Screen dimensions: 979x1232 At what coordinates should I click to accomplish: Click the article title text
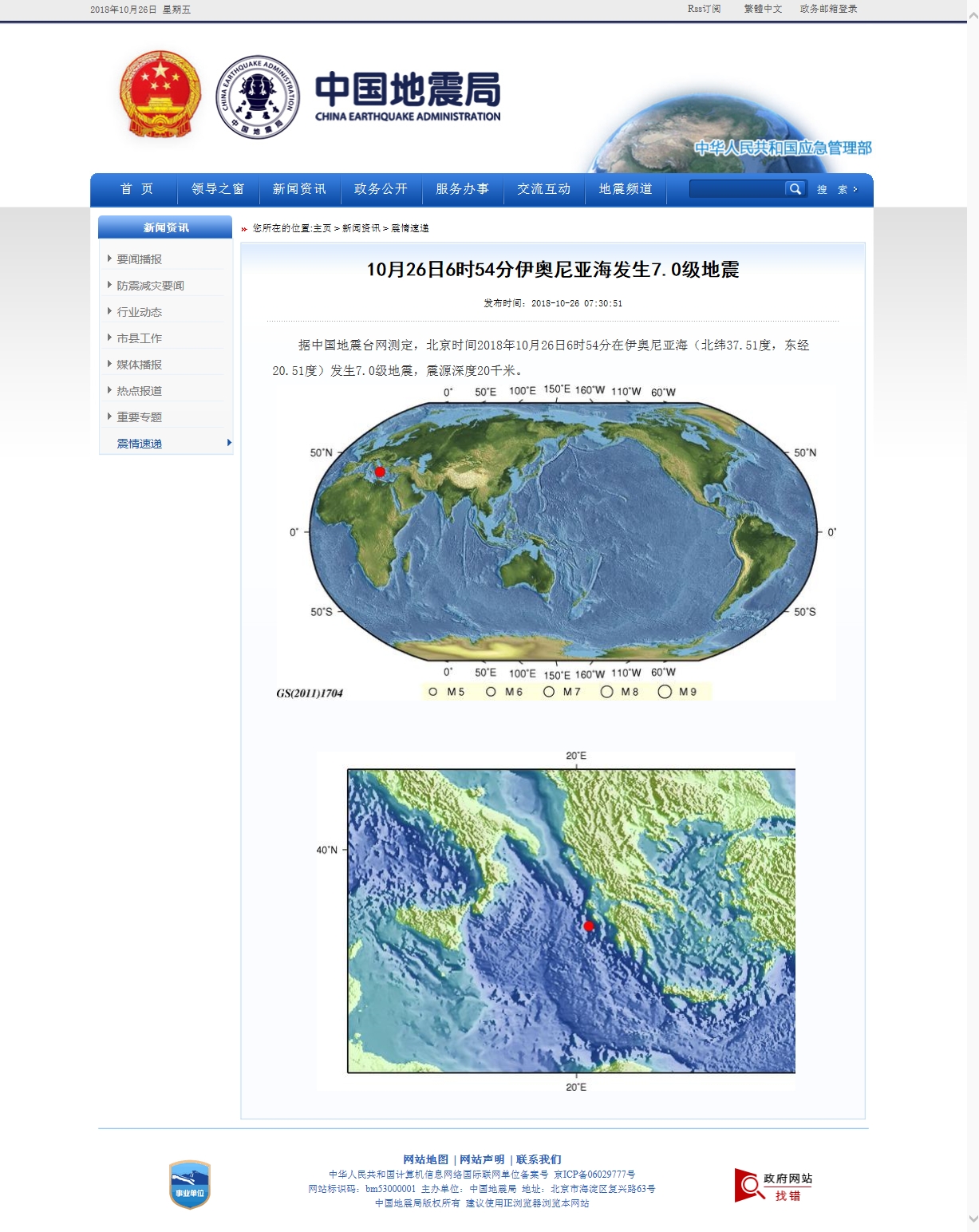(553, 270)
